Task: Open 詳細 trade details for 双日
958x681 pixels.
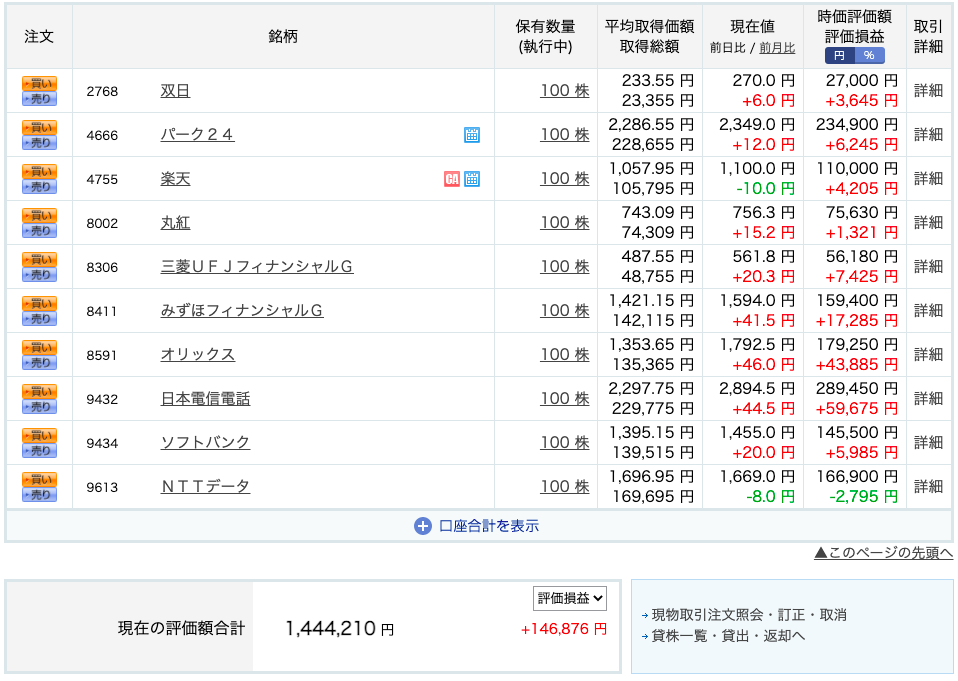Action: coord(929,91)
